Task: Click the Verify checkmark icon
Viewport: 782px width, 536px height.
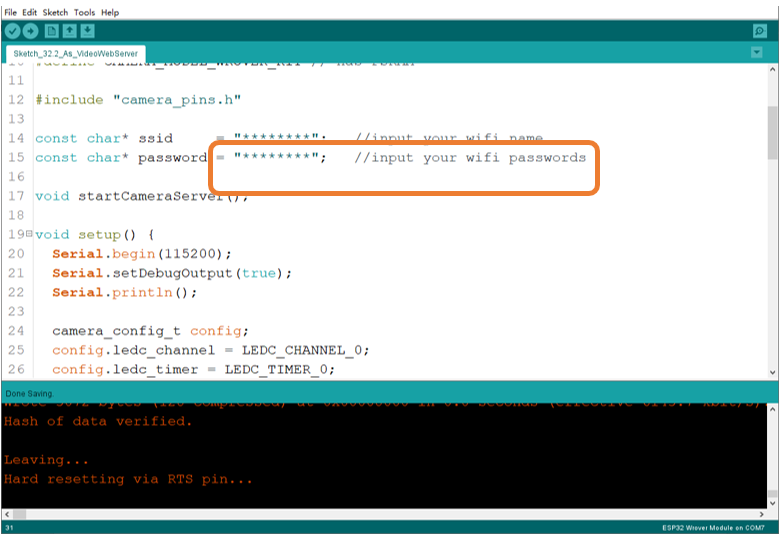Action: pyautogui.click(x=12, y=31)
